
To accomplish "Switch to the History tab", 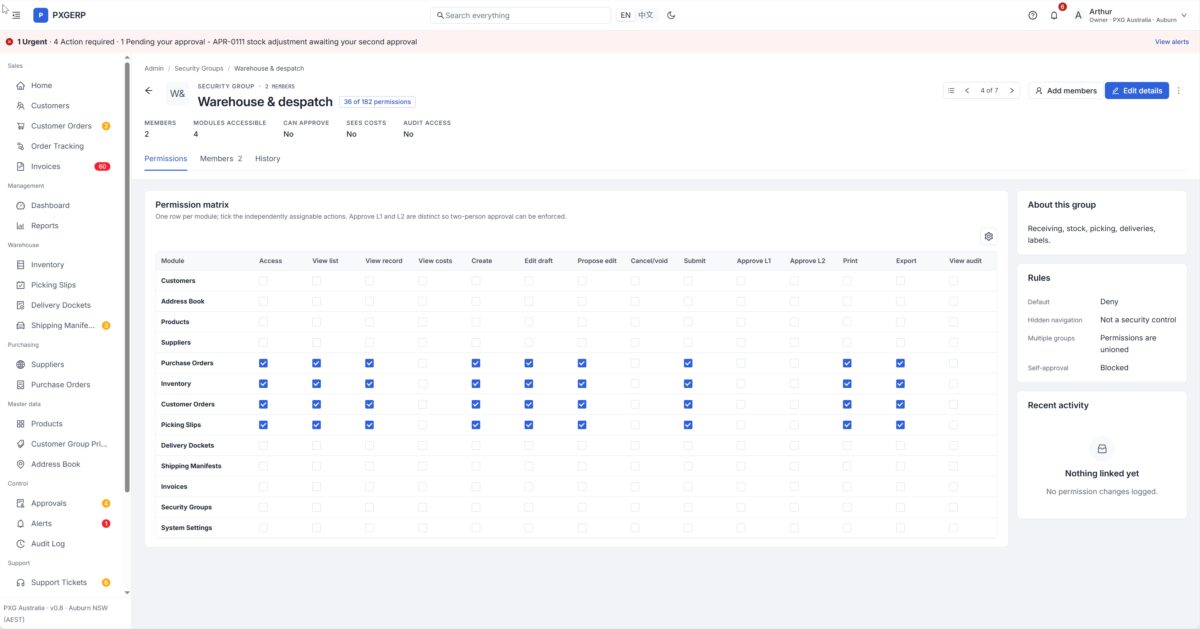I will [267, 159].
